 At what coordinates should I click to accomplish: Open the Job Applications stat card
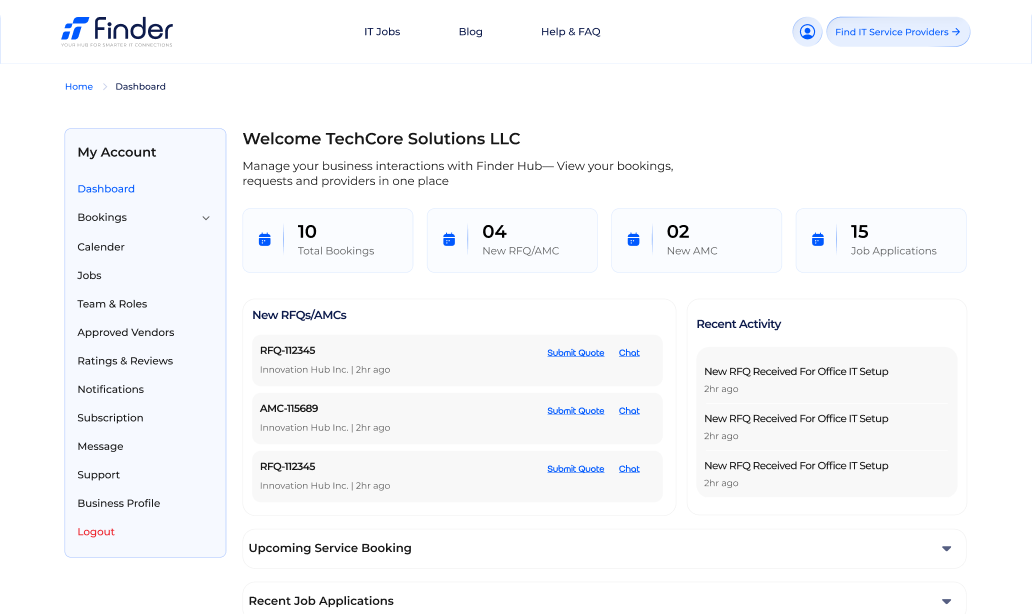click(881, 240)
